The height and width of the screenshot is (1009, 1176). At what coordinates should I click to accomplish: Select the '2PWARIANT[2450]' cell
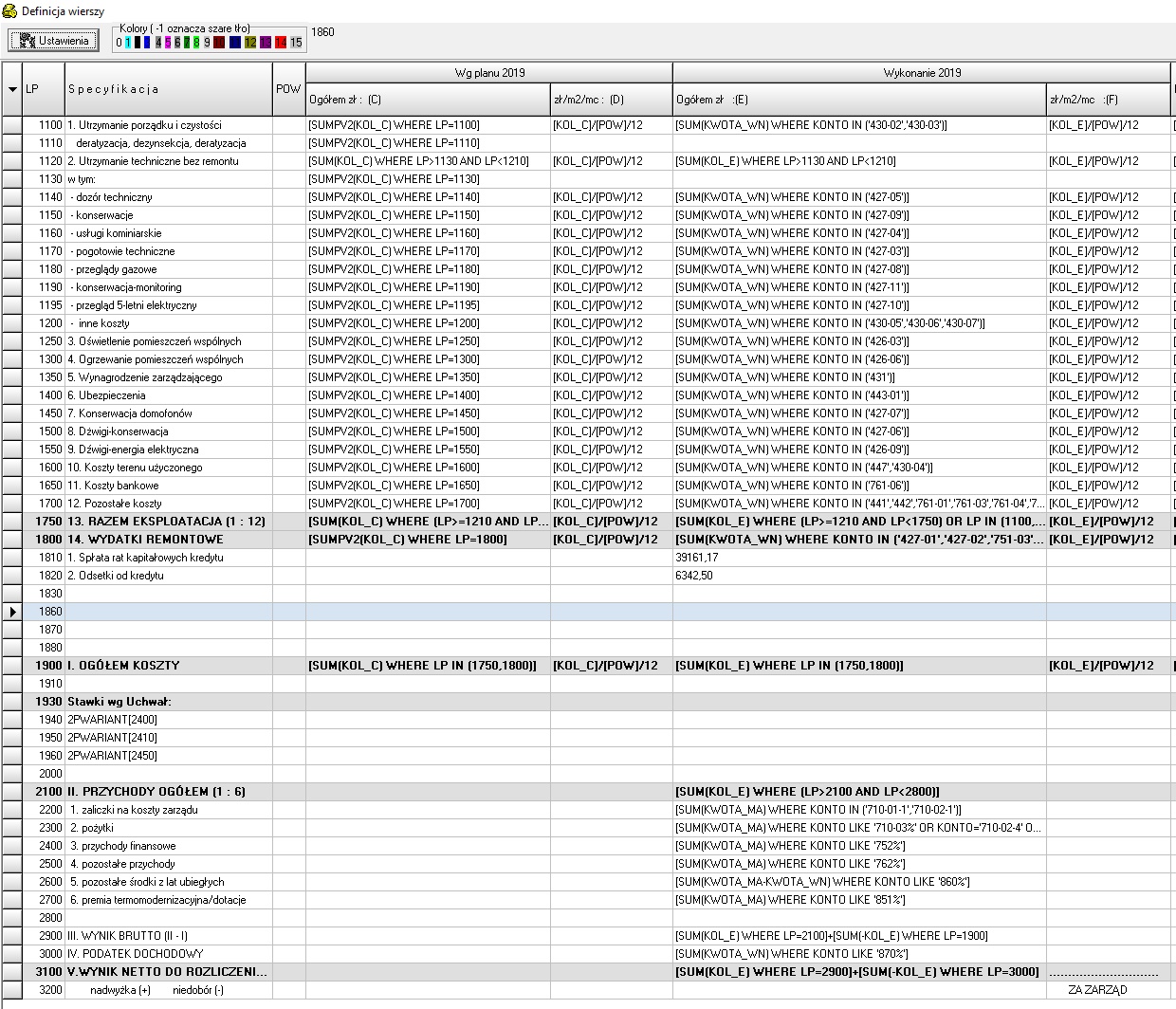click(169, 756)
